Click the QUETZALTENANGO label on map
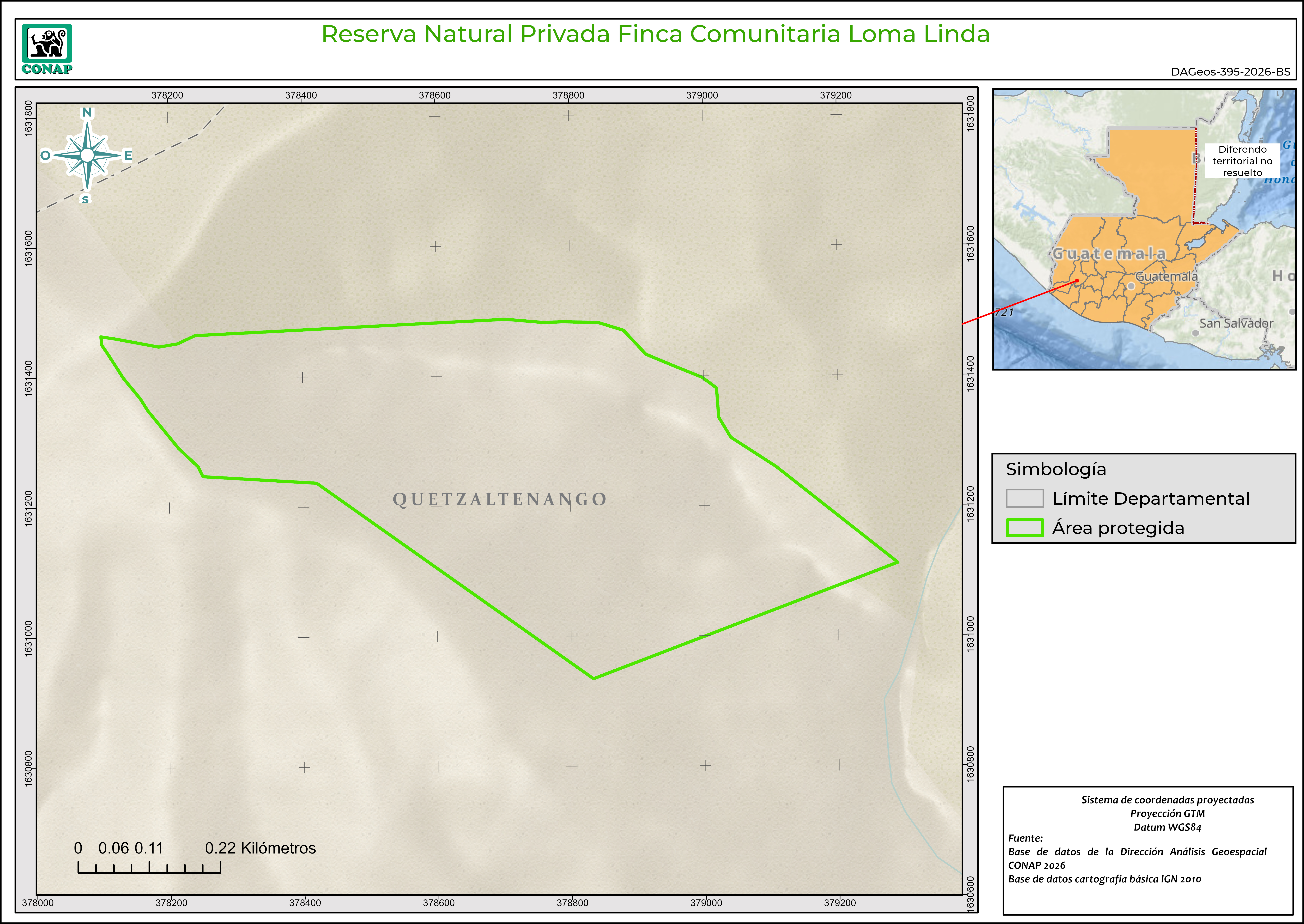This screenshot has width=1304, height=924. click(x=500, y=499)
